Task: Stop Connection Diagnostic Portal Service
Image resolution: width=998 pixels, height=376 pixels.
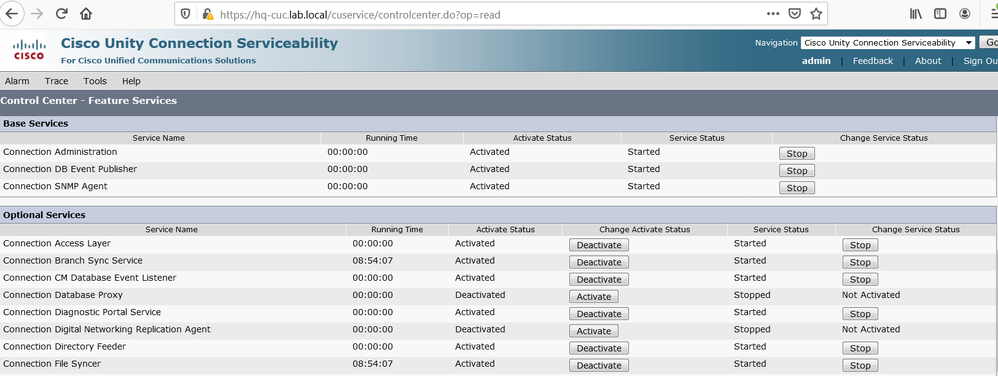Action: [860, 314]
